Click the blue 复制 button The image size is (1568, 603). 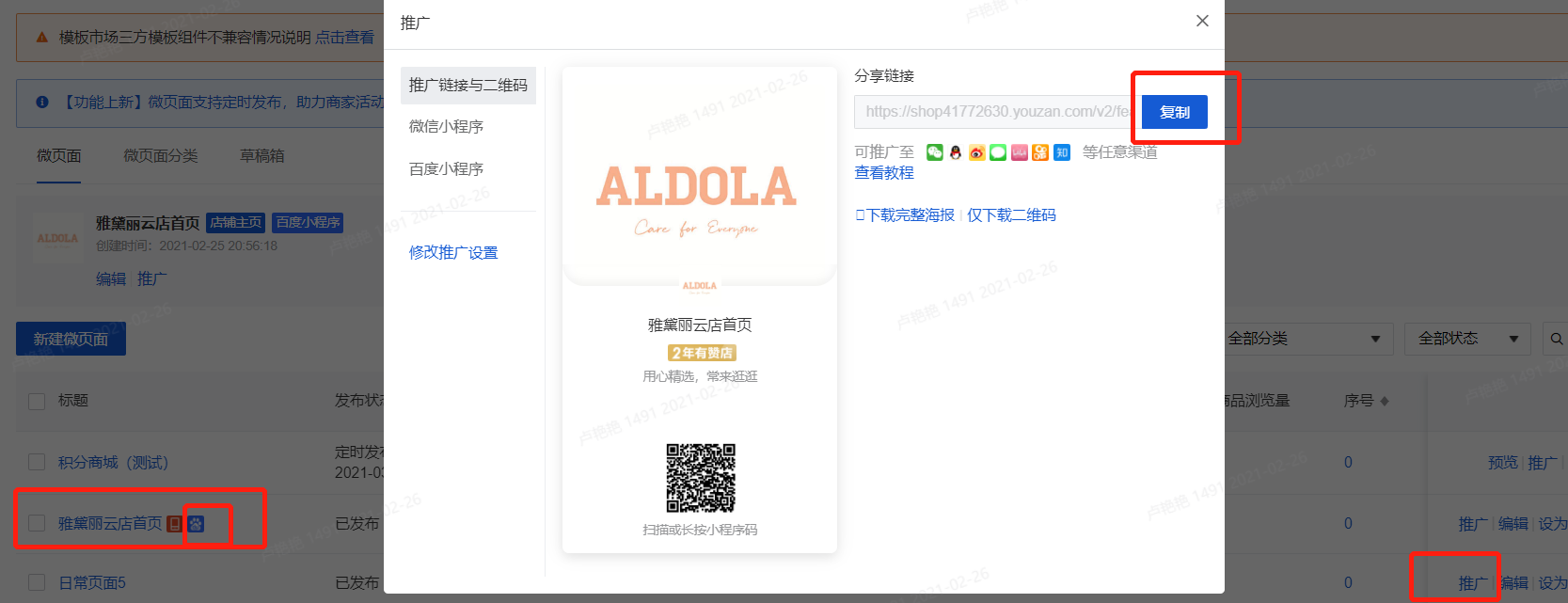1175,112
